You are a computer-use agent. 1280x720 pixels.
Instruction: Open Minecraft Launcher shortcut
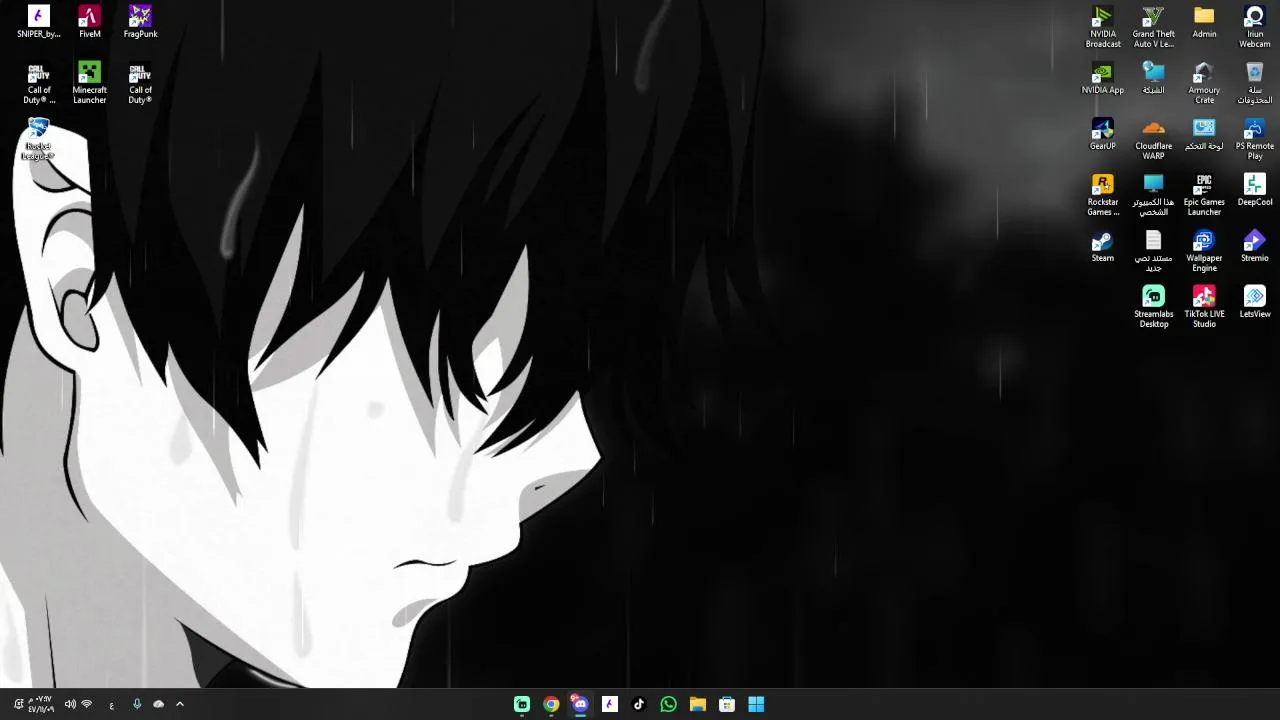(x=89, y=83)
